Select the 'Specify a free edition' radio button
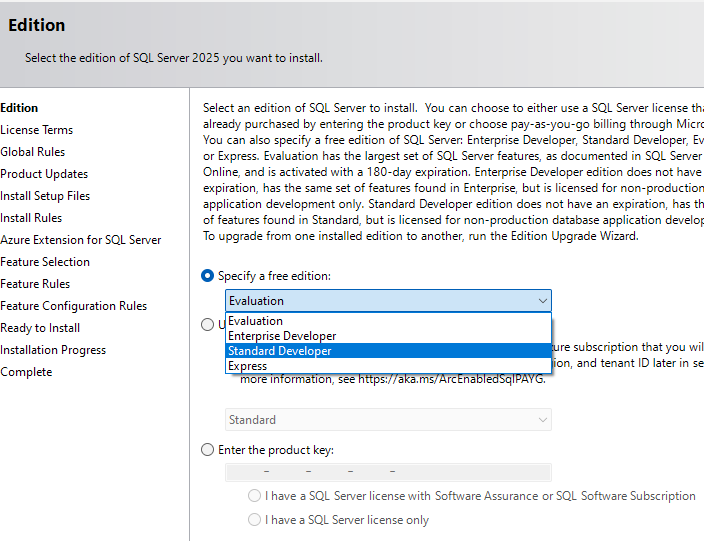 (207, 276)
